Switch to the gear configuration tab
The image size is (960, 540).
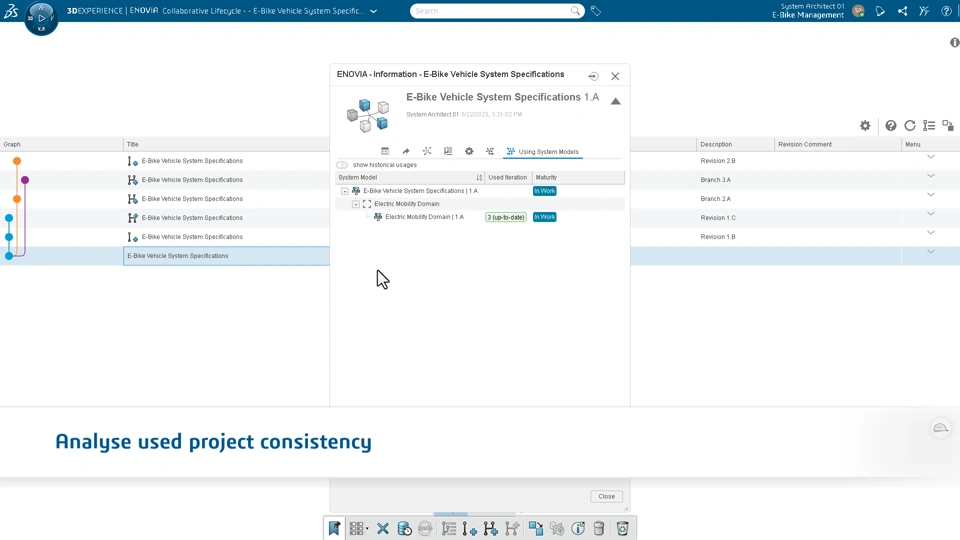point(469,151)
